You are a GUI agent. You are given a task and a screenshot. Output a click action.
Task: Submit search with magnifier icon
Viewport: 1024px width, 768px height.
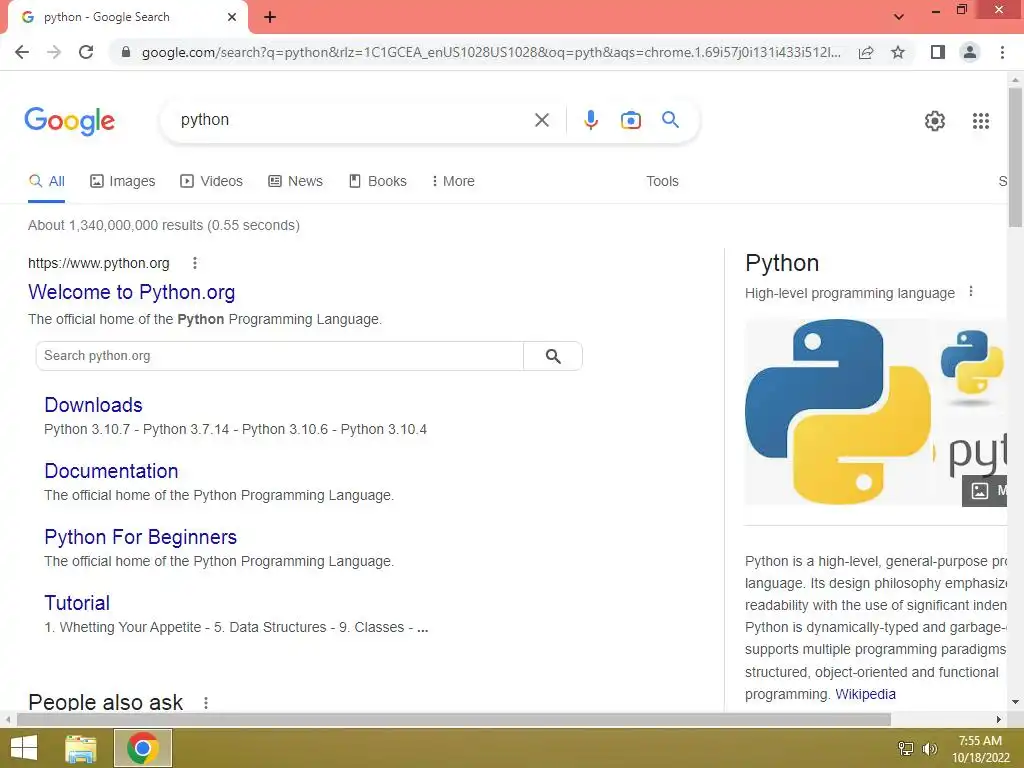tap(670, 120)
